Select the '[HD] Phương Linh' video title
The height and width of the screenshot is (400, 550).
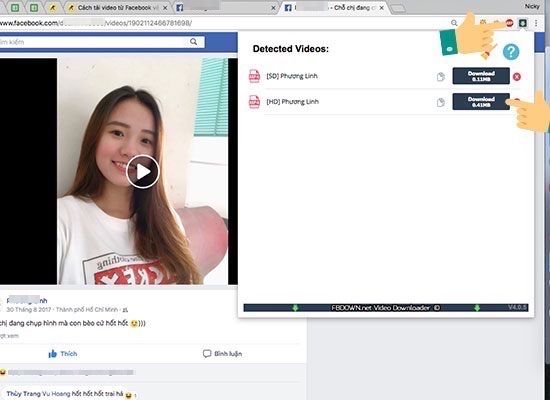point(293,102)
